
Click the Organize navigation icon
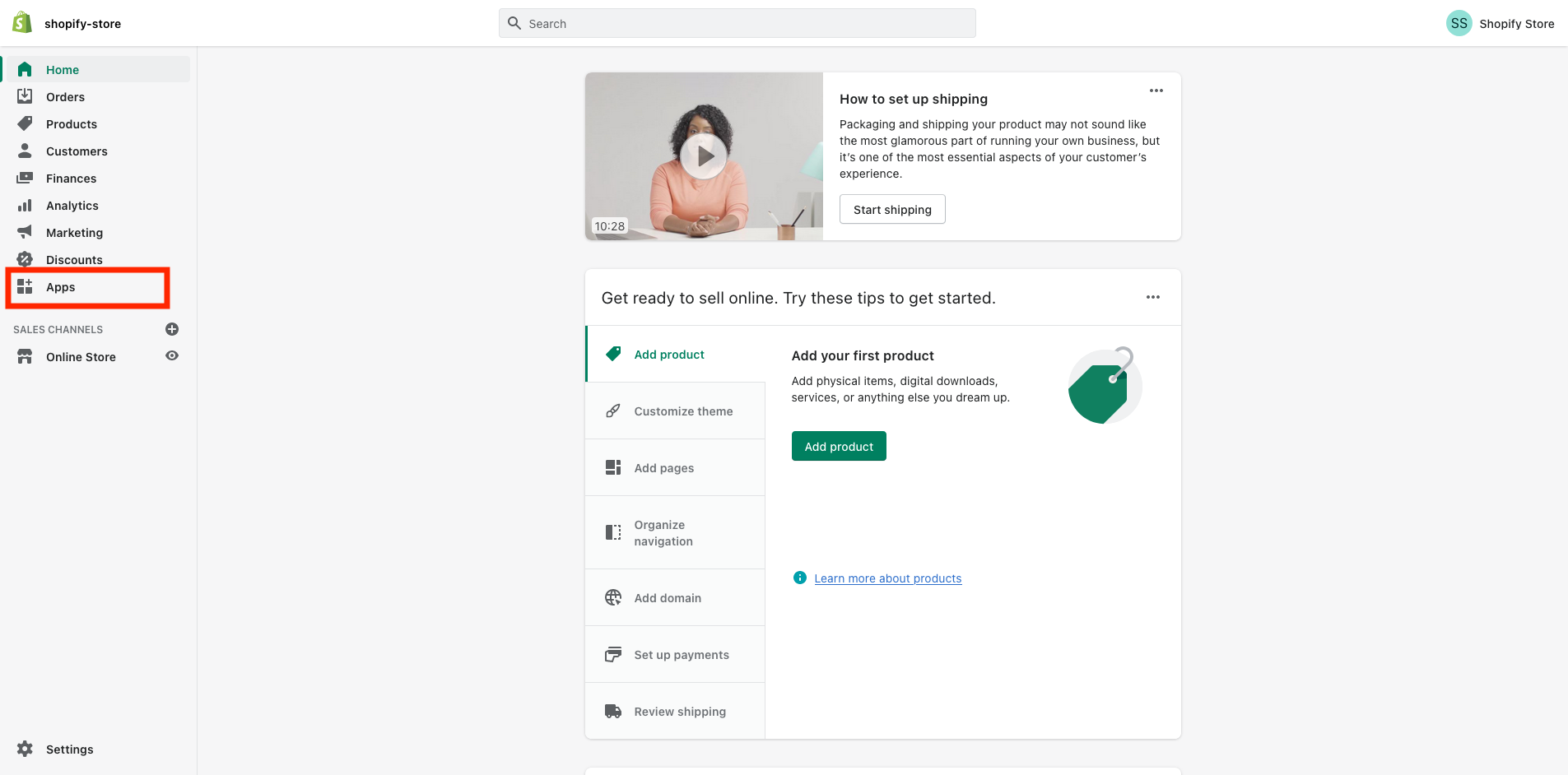613,532
